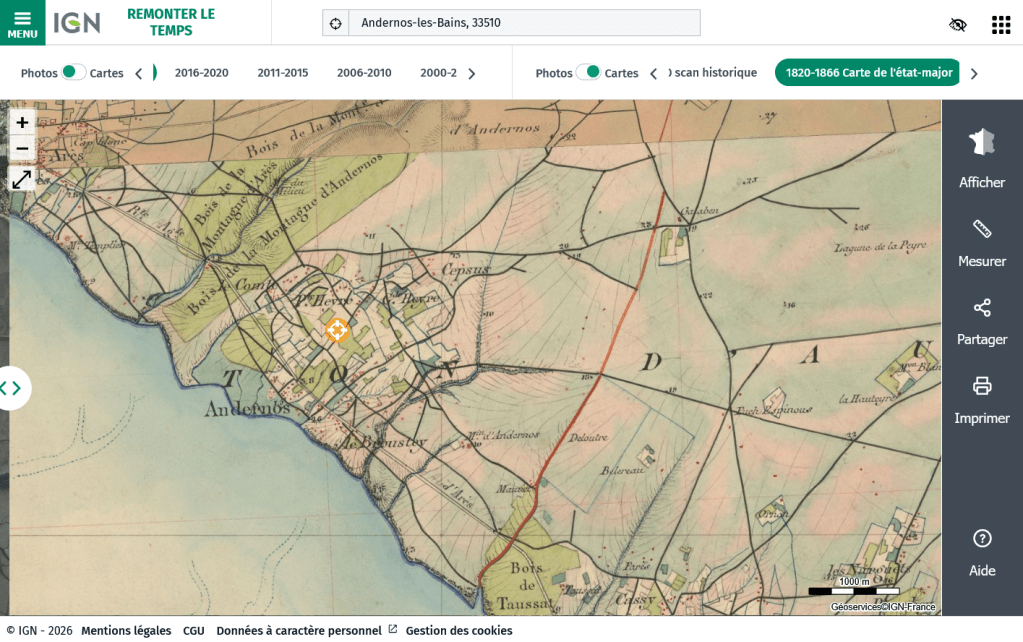Image resolution: width=1023 pixels, height=642 pixels.
Task: Zoom out on the map
Action: pyautogui.click(x=22, y=149)
